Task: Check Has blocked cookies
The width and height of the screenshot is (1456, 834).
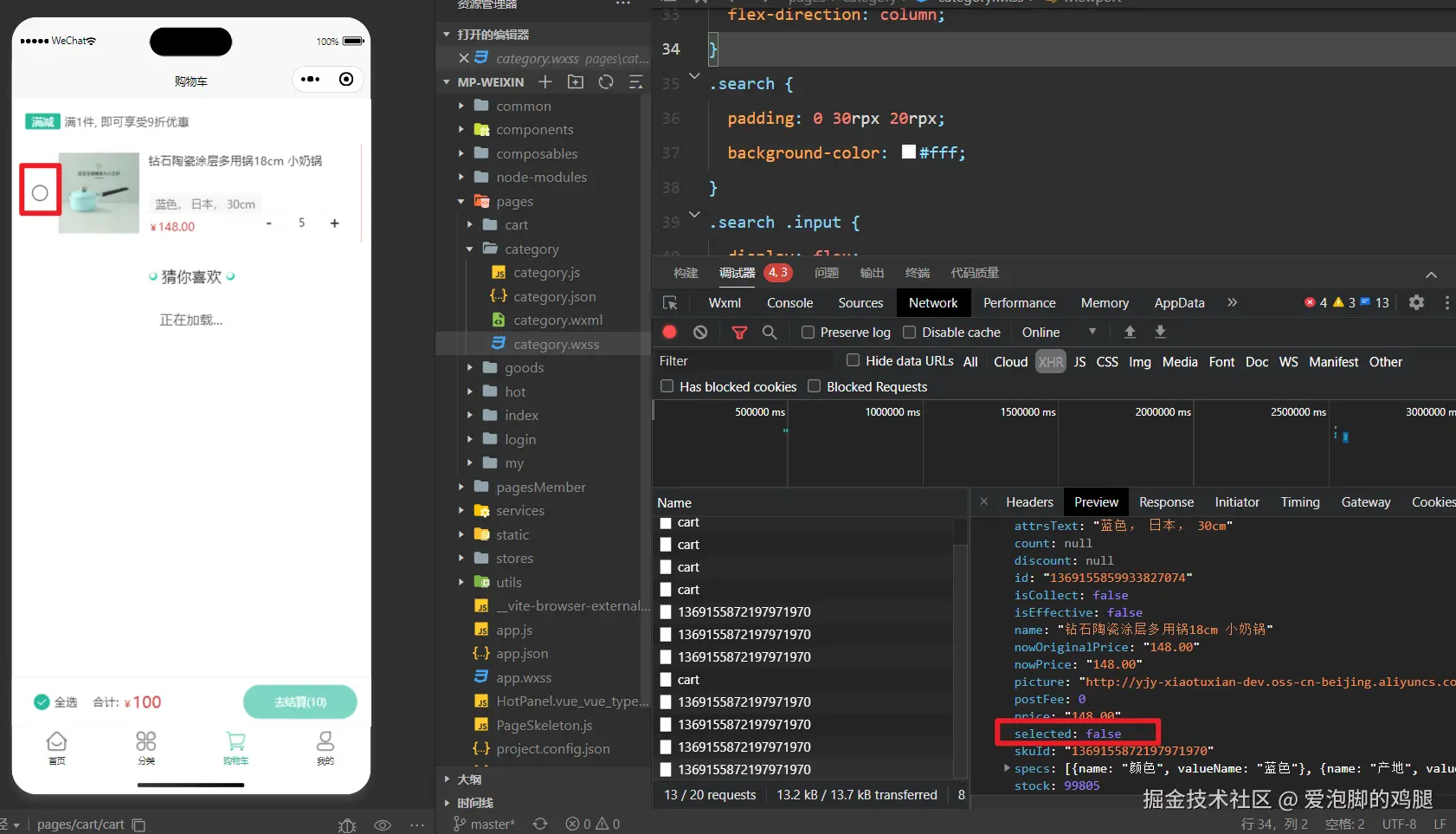Action: (x=667, y=386)
